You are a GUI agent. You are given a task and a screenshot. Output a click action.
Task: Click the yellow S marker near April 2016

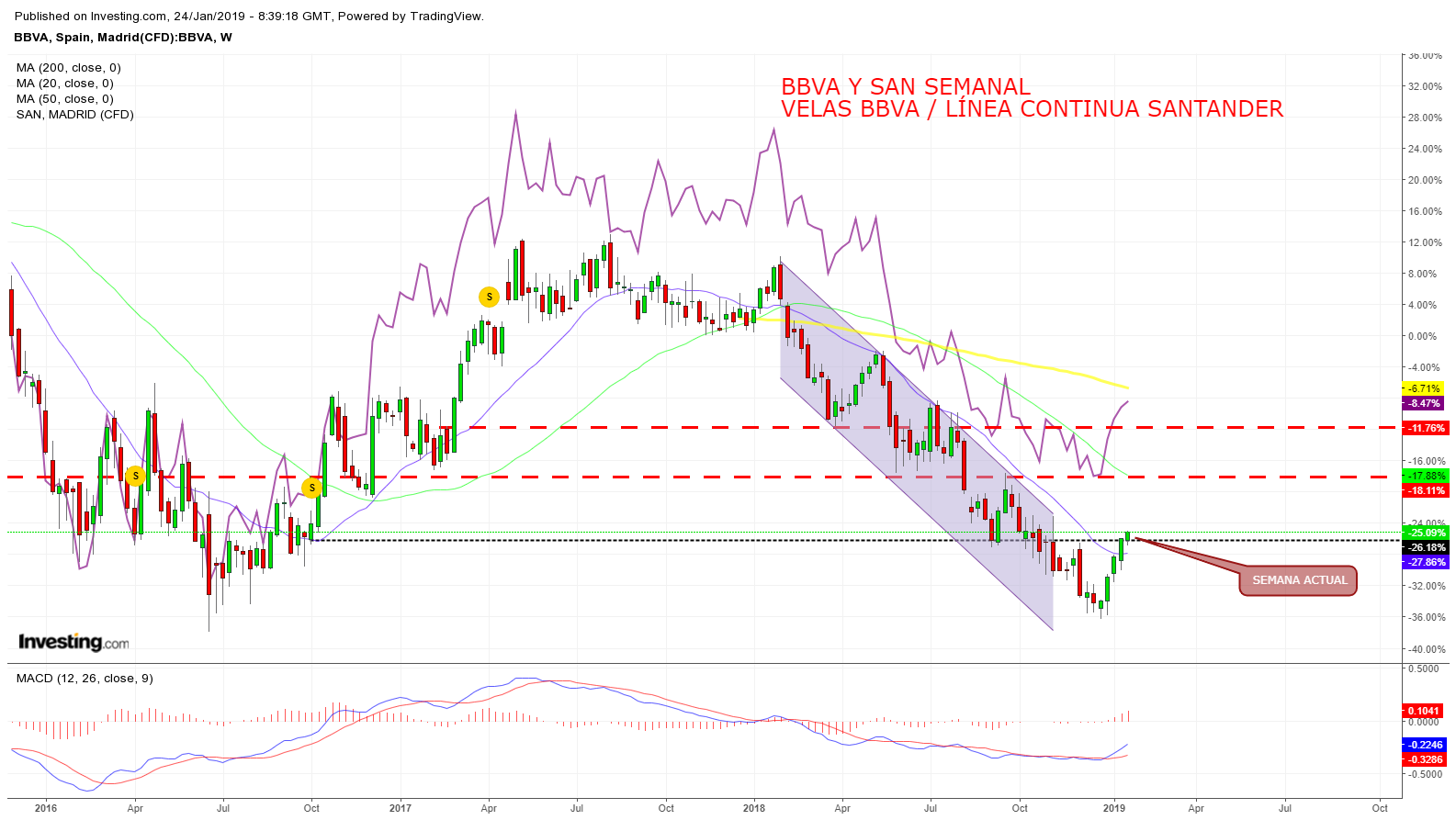tap(135, 476)
